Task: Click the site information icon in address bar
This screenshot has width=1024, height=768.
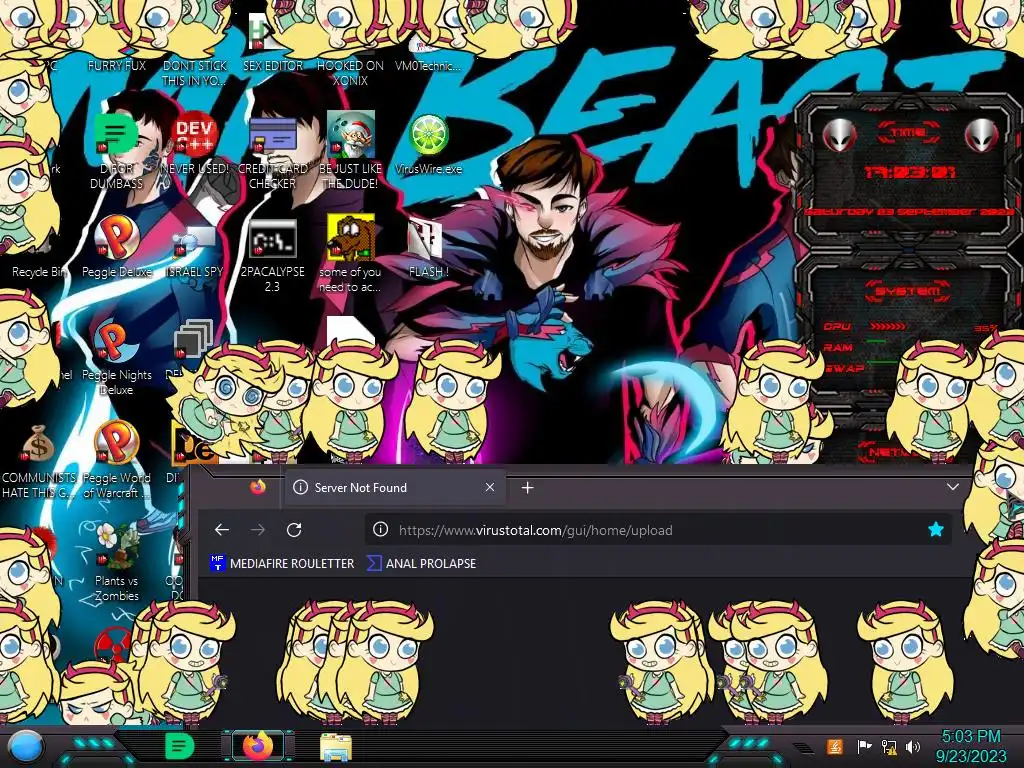Action: [380, 530]
